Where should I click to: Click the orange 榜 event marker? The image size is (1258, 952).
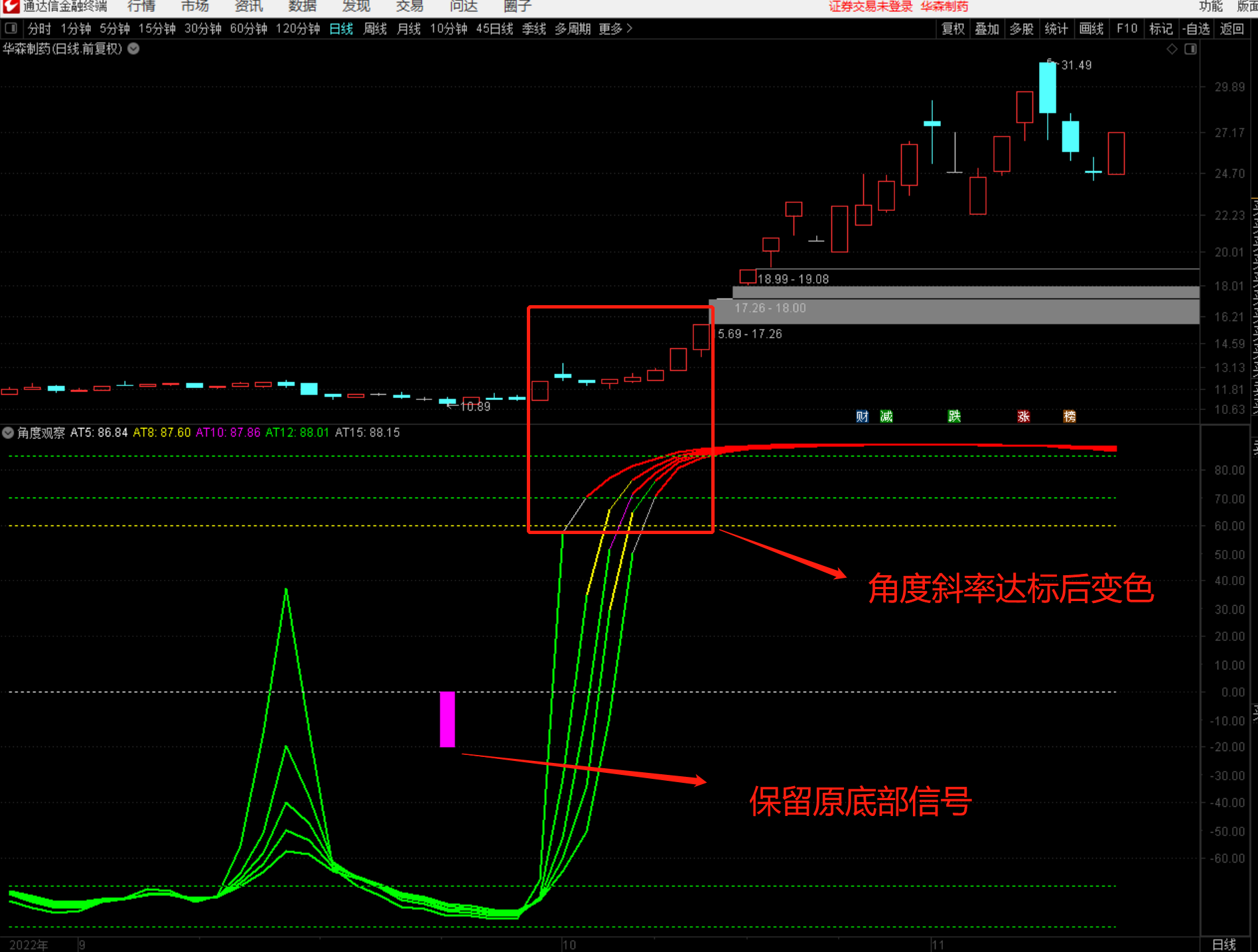point(1070,417)
